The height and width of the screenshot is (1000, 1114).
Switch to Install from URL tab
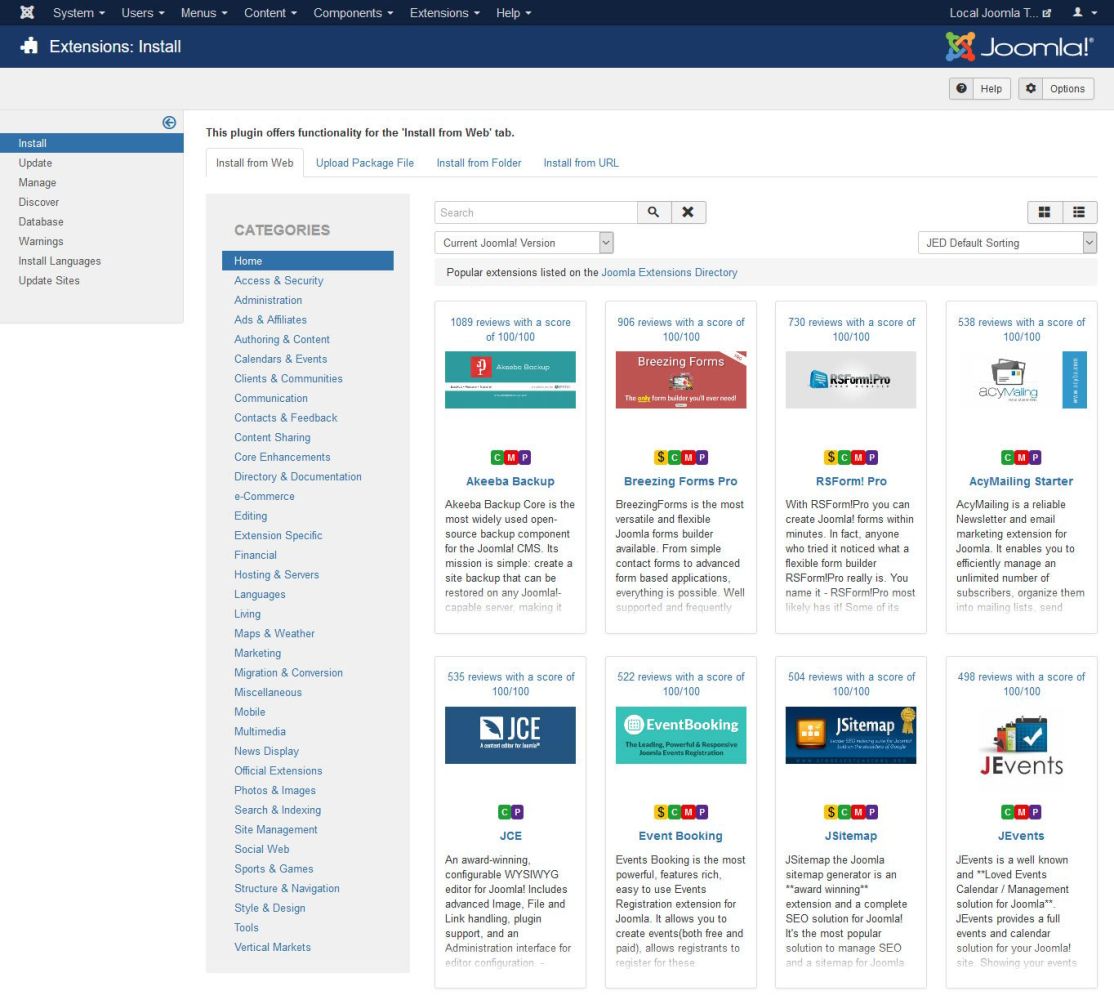coord(580,163)
